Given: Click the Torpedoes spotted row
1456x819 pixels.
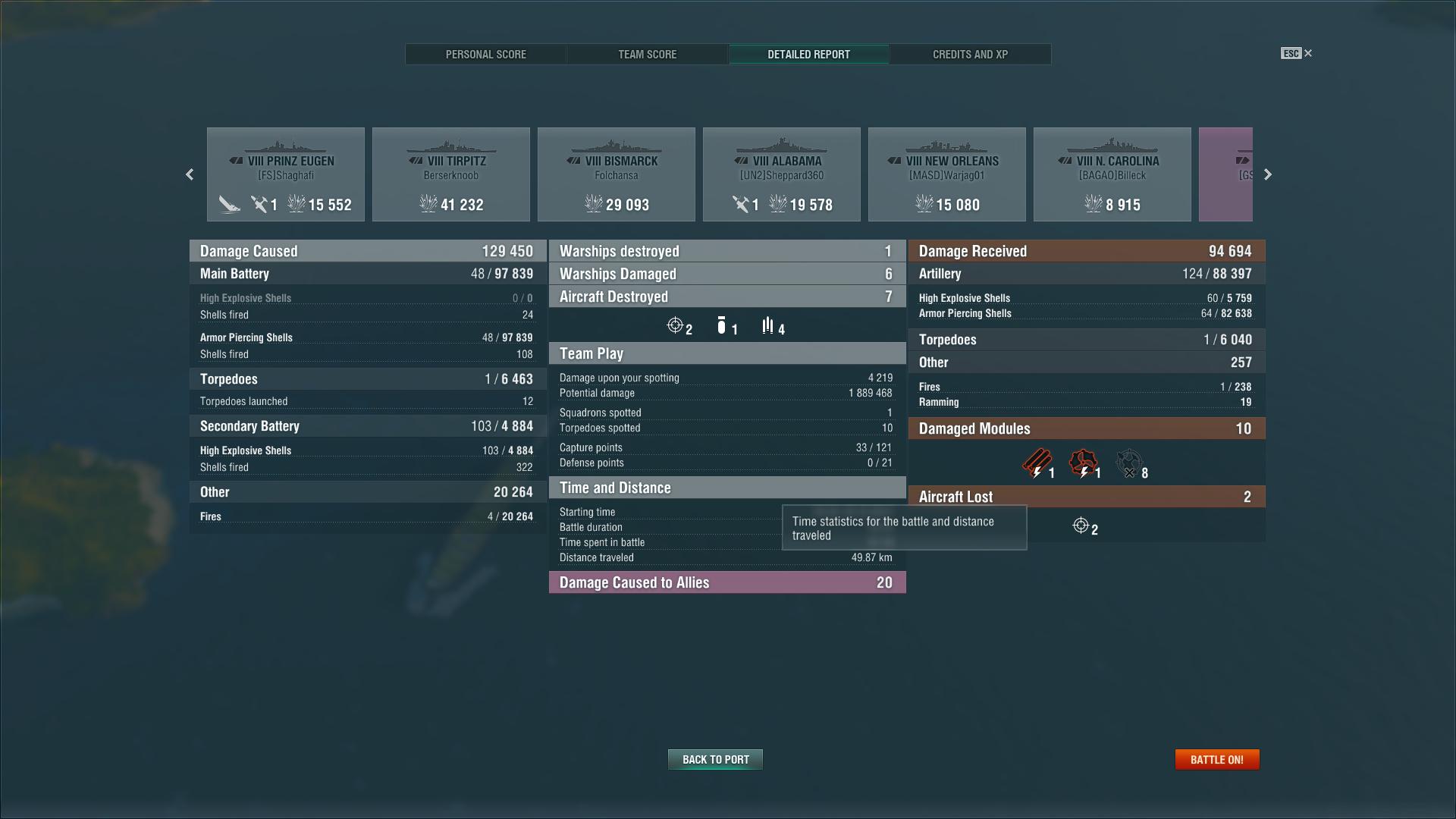Looking at the screenshot, I should [727, 428].
